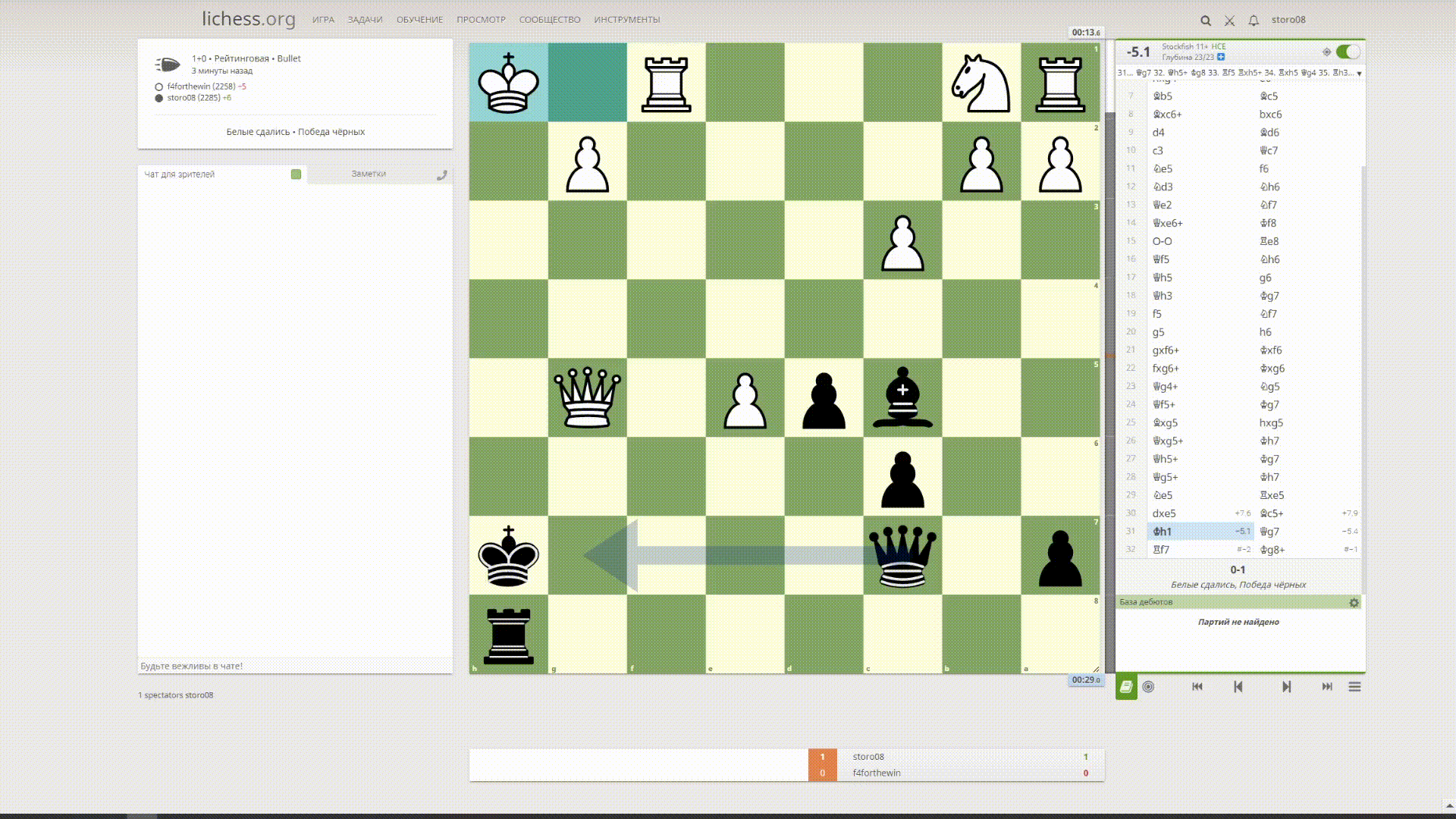Image resolution: width=1456 pixels, height=819 pixels.
Task: Click the crossed swords challenges icon
Action: [x=1229, y=20]
